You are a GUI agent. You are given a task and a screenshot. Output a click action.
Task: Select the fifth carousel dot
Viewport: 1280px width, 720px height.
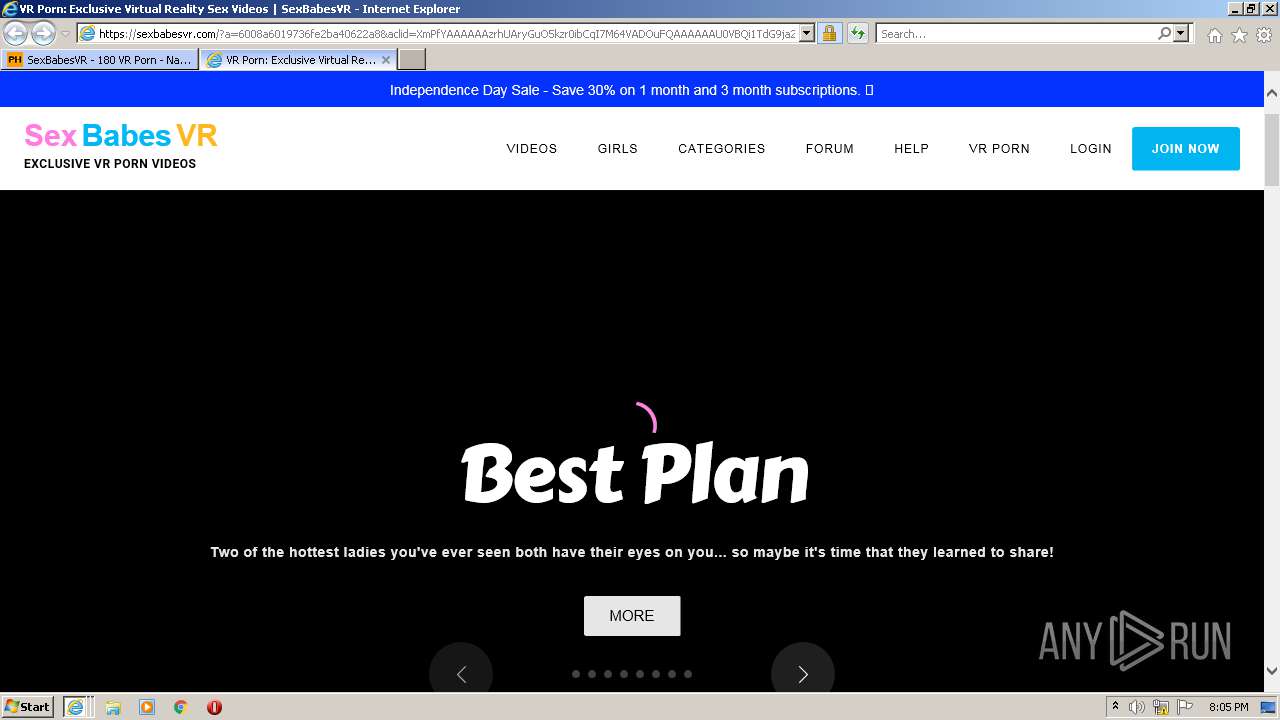point(640,674)
